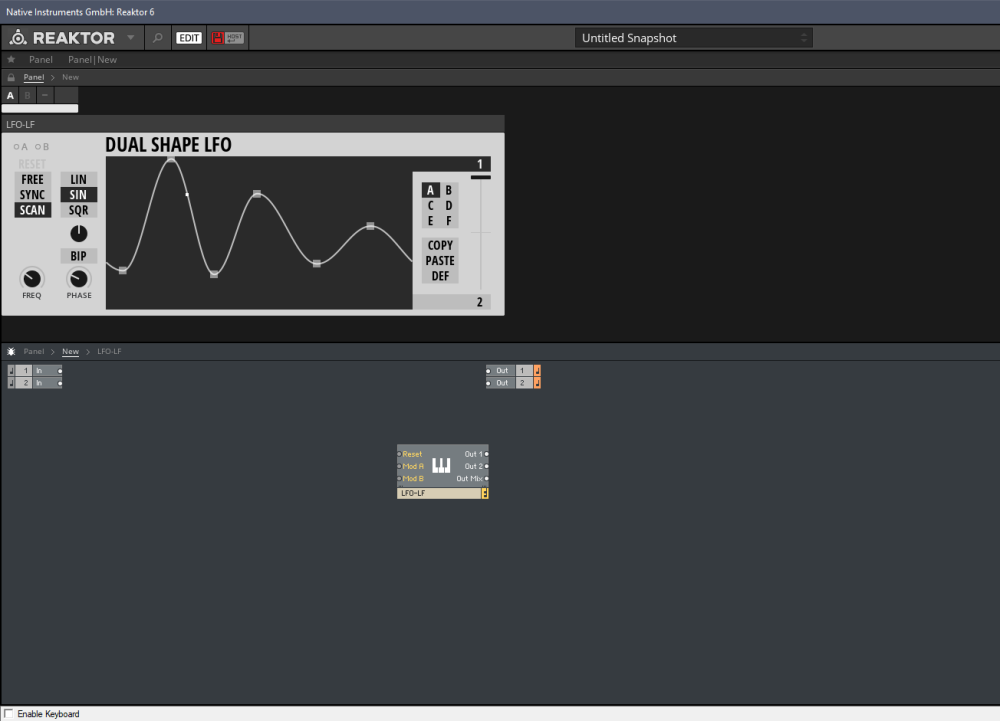Screen dimensions: 1000x721
Task: Click the COPY button
Action: click(440, 245)
